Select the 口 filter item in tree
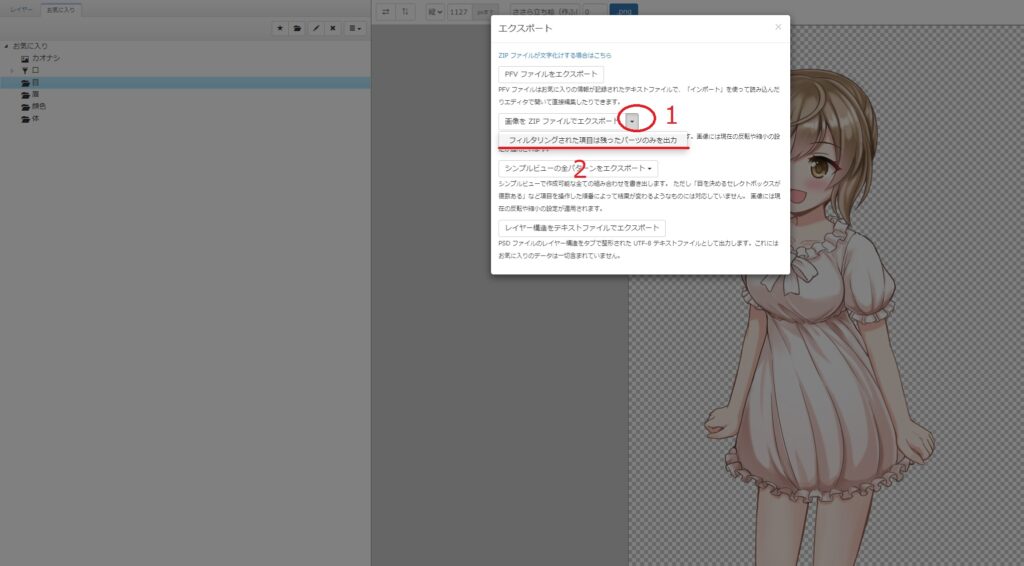 click(x=35, y=71)
